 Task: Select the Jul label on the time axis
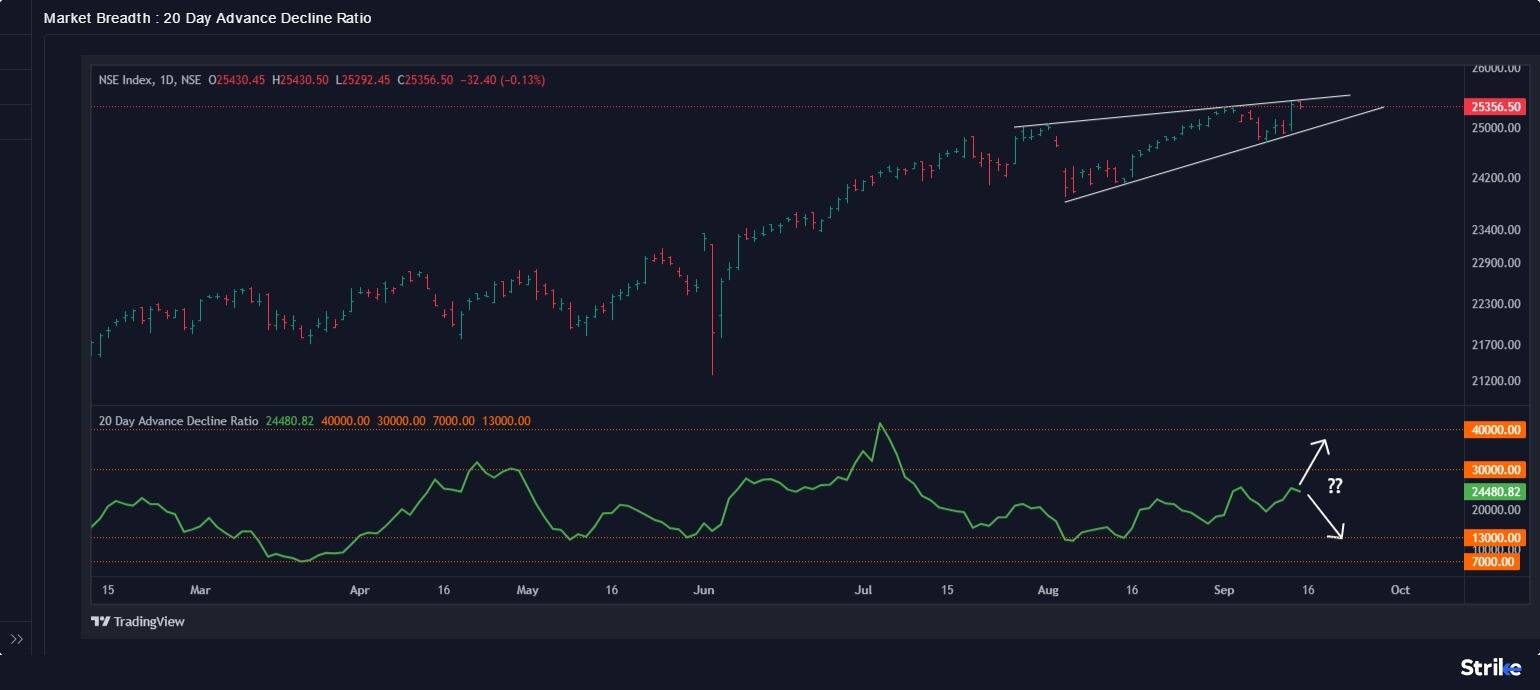coord(864,590)
